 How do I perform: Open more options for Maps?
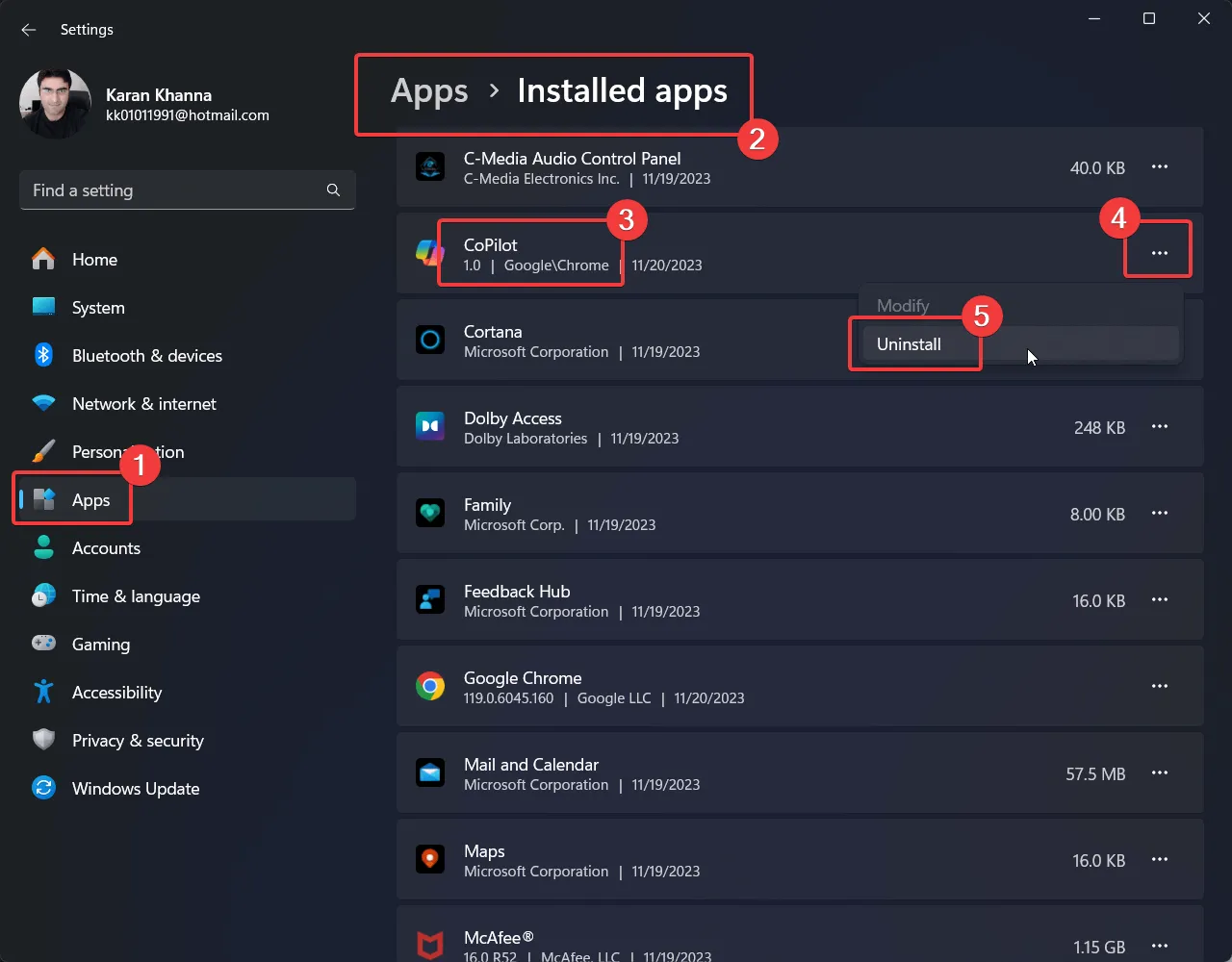coord(1160,860)
